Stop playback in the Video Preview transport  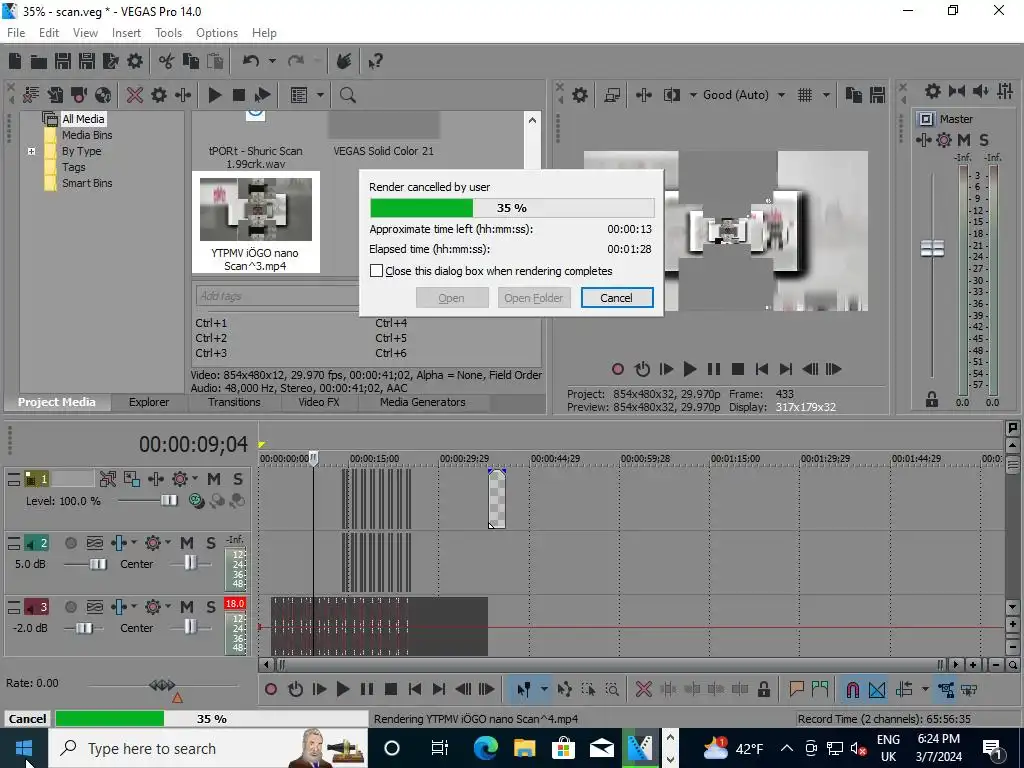click(x=738, y=369)
